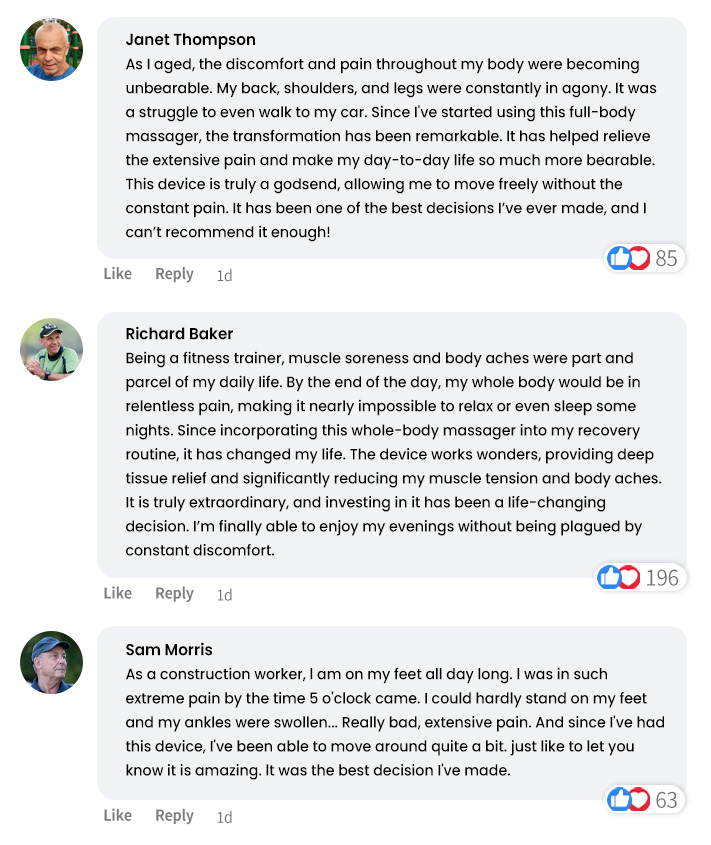Open Richard Baker's profile picture
Viewport: 711px width, 845px height.
point(52,349)
